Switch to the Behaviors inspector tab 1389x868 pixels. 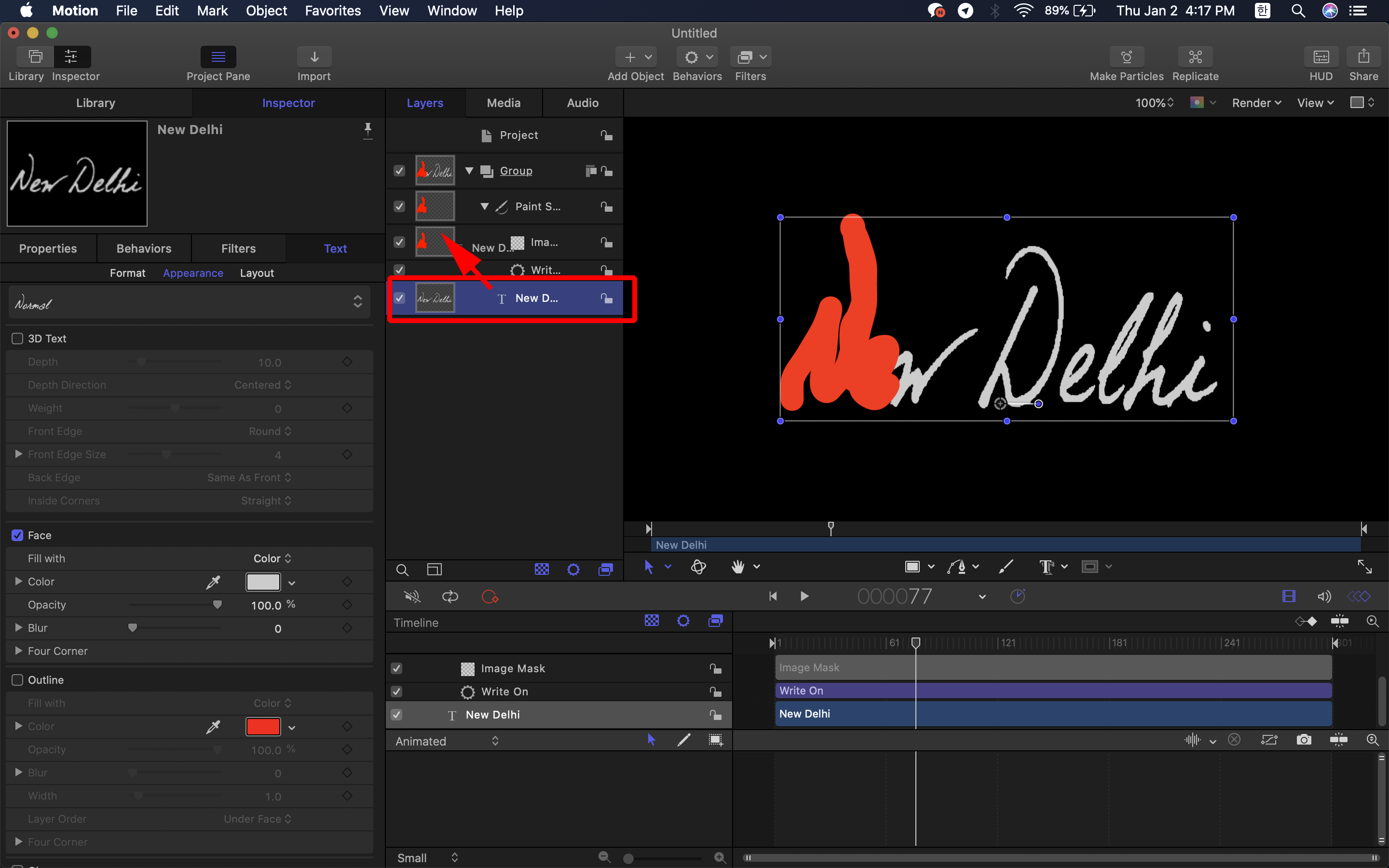point(144,248)
